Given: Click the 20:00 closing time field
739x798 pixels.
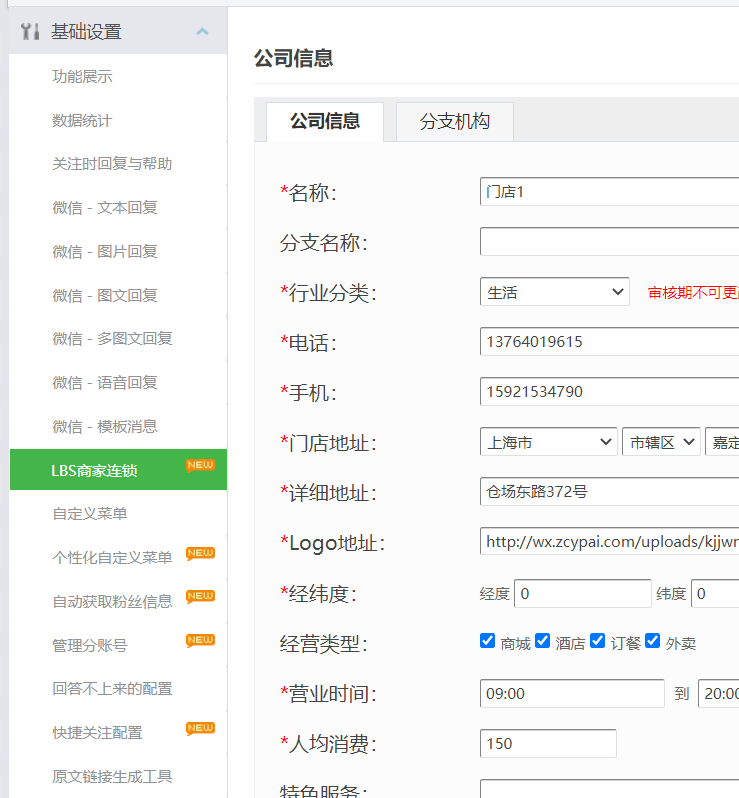Looking at the screenshot, I should [x=719, y=693].
